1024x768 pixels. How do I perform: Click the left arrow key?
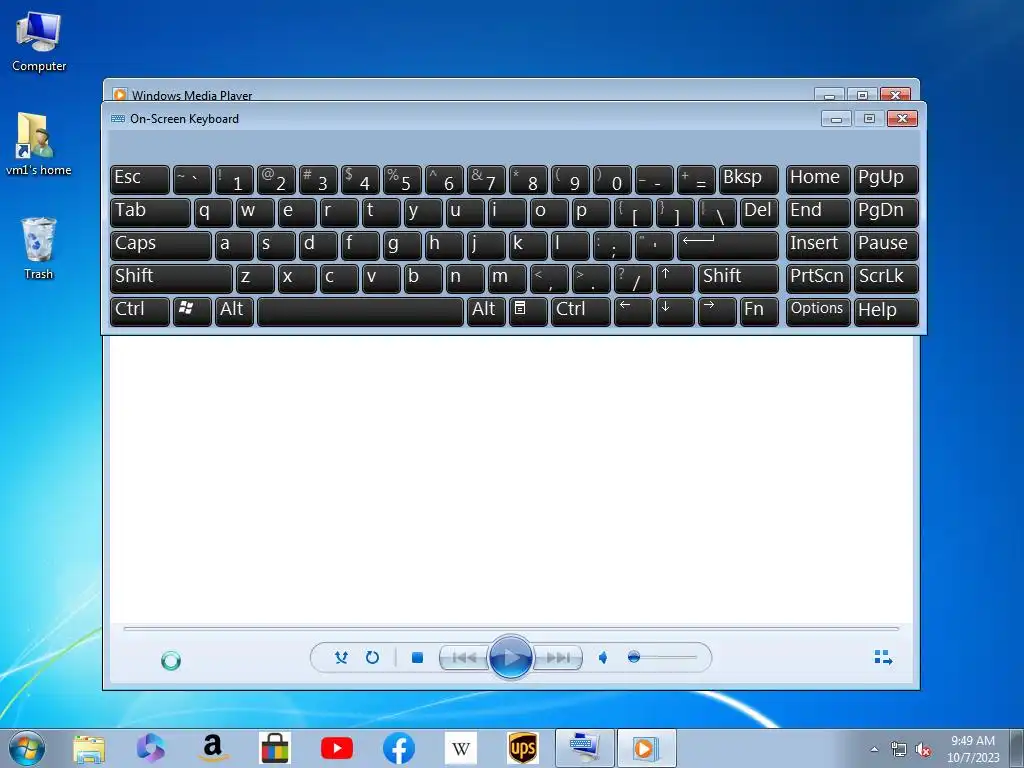click(x=633, y=312)
